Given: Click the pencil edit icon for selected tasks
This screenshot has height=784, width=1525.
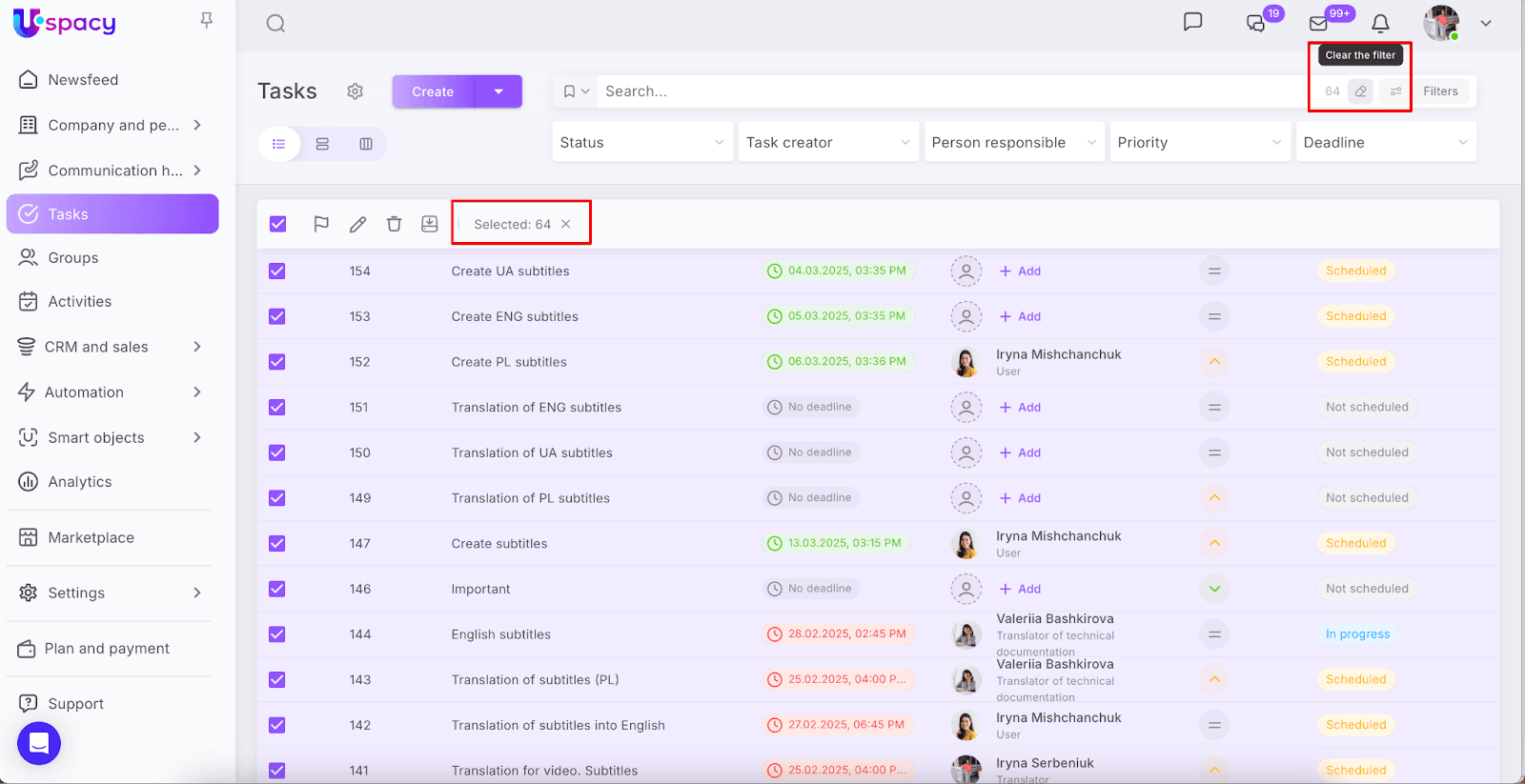Looking at the screenshot, I should point(357,224).
